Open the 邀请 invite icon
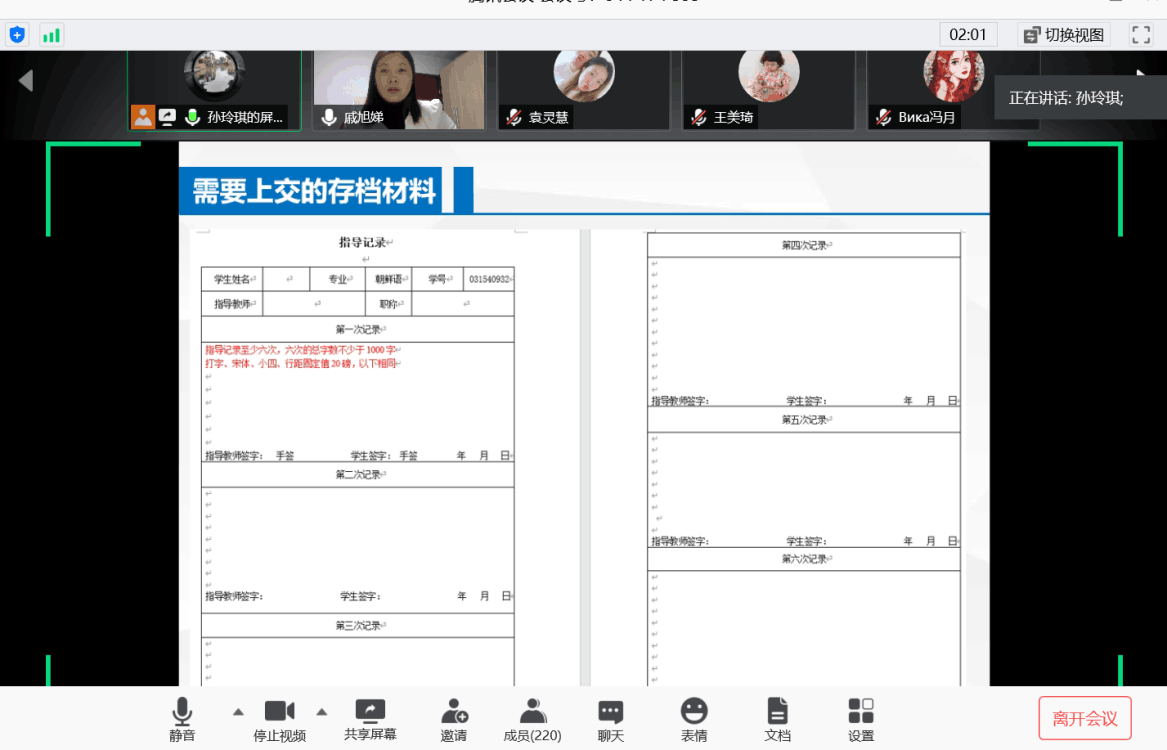This screenshot has width=1167, height=750. 454,719
